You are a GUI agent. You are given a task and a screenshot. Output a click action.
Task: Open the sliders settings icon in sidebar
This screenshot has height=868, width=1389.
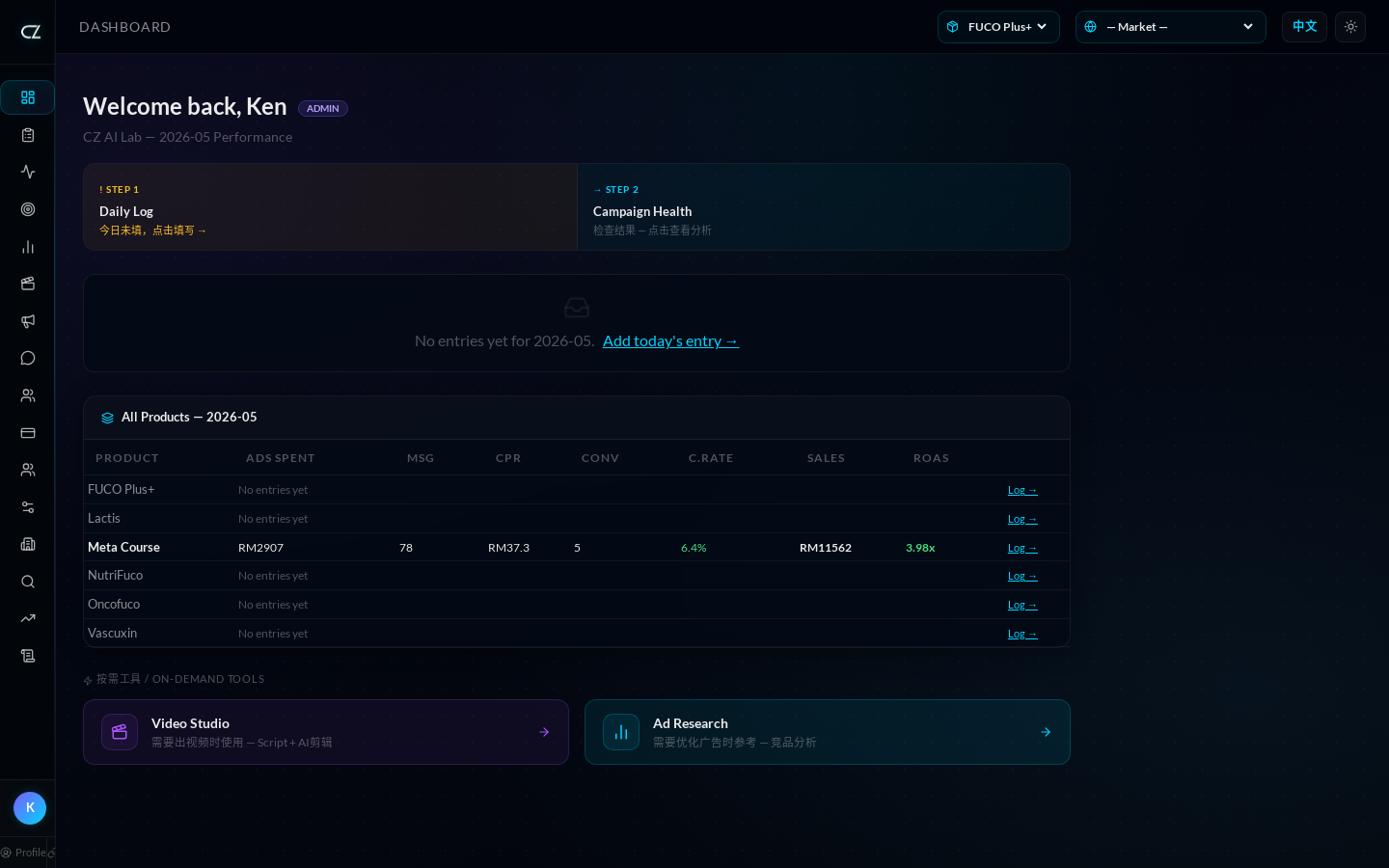(28, 507)
